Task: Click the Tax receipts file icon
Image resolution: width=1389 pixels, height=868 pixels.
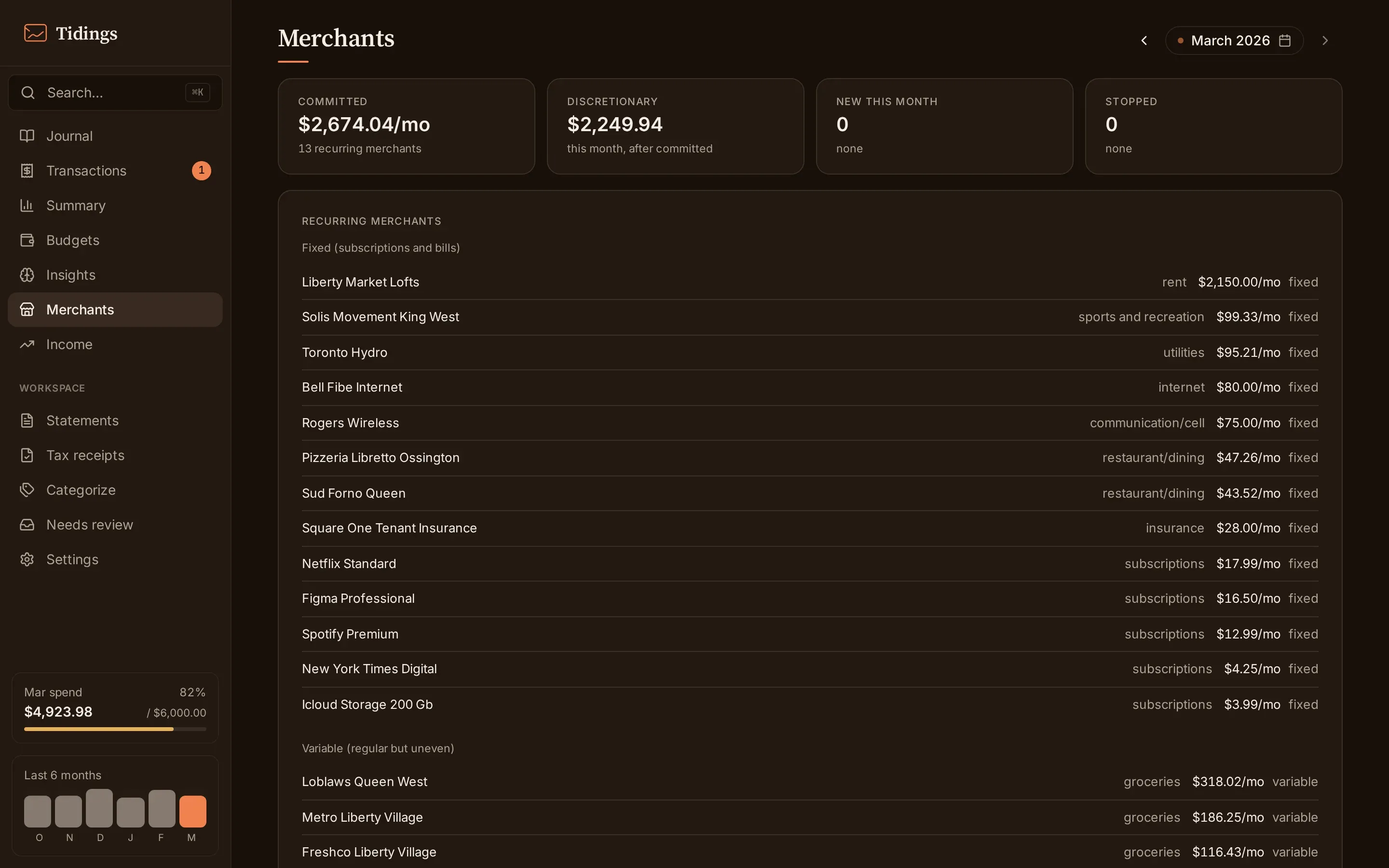Action: click(27, 455)
